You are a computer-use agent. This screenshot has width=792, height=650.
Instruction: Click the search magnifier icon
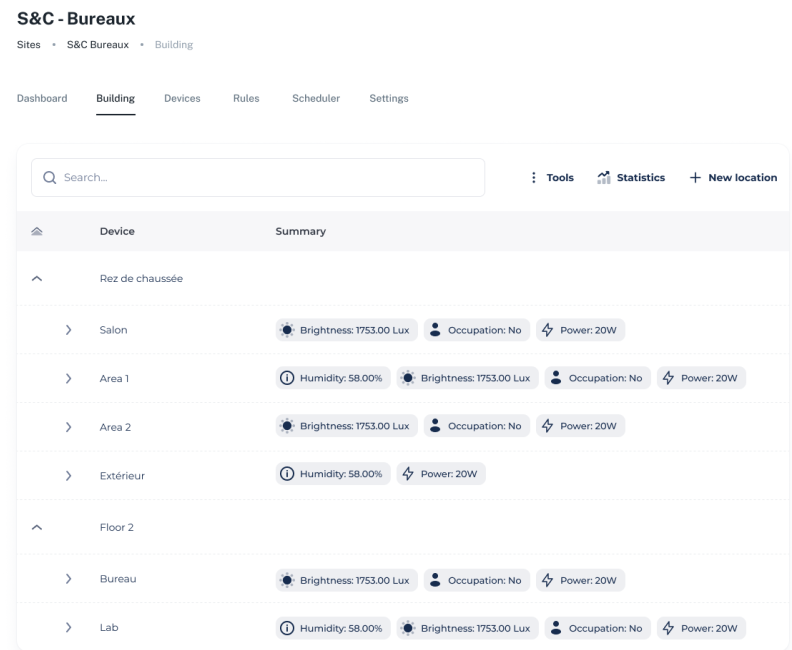coord(49,178)
